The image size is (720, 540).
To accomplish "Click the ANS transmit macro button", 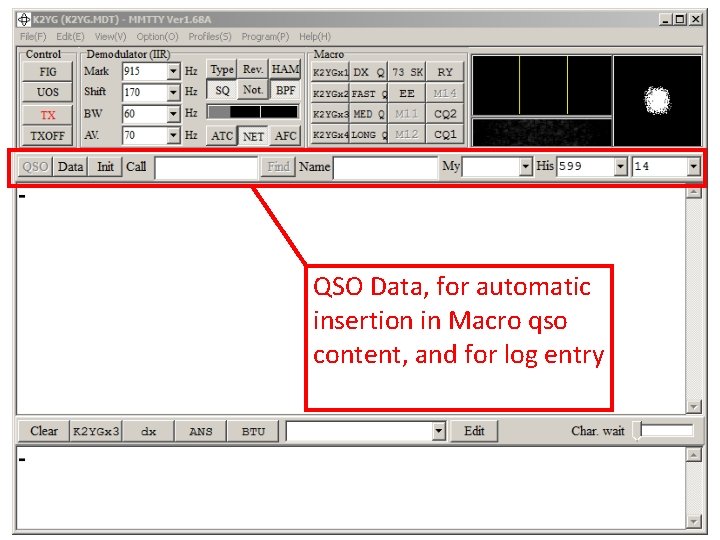I will 201,431.
